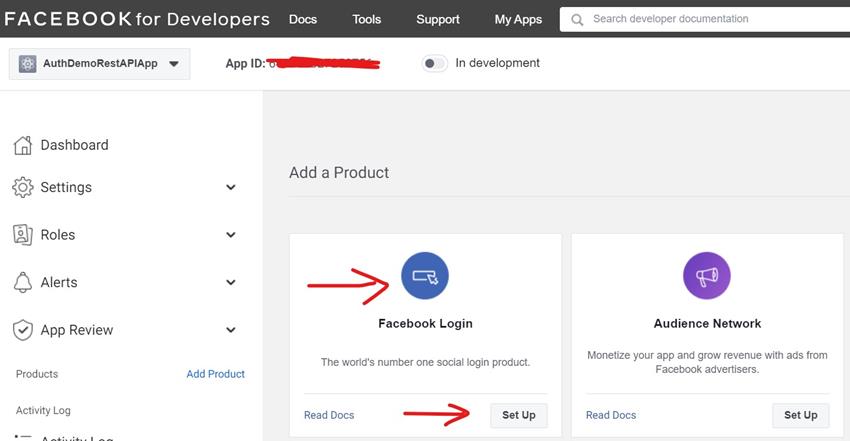The height and width of the screenshot is (441, 850).
Task: Open the Tools menu
Action: pyautogui.click(x=366, y=20)
